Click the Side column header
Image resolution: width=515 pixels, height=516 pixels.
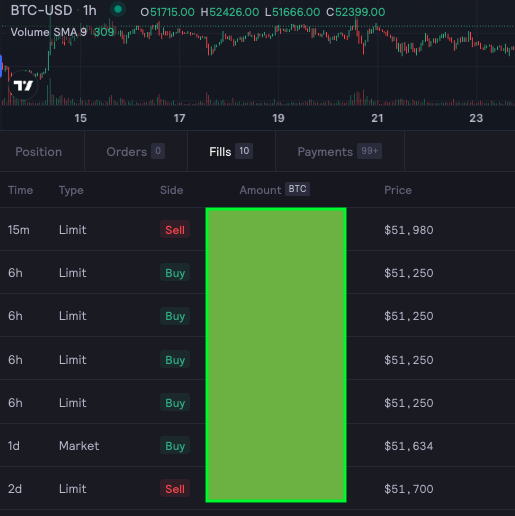pos(171,190)
